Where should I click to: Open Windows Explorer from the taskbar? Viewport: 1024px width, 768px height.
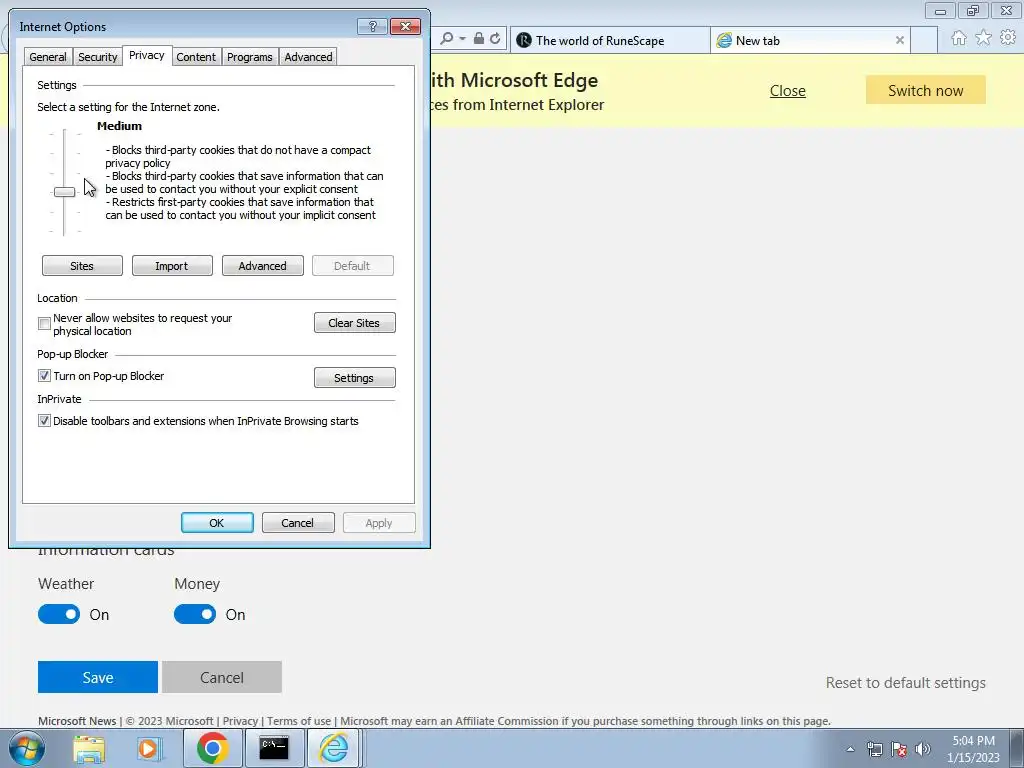point(89,748)
